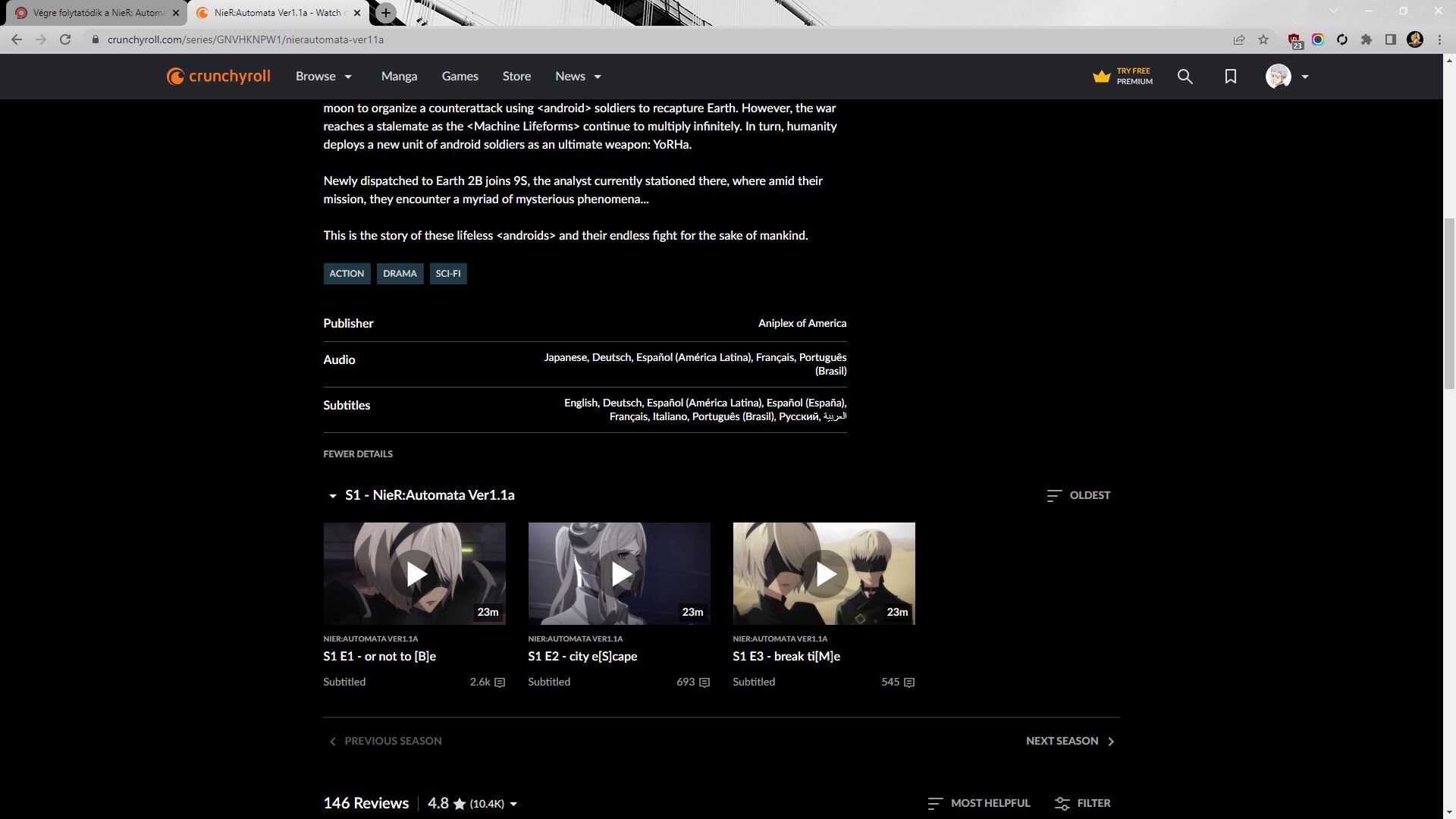
Task: Open comments icon for episode E1
Action: [500, 682]
